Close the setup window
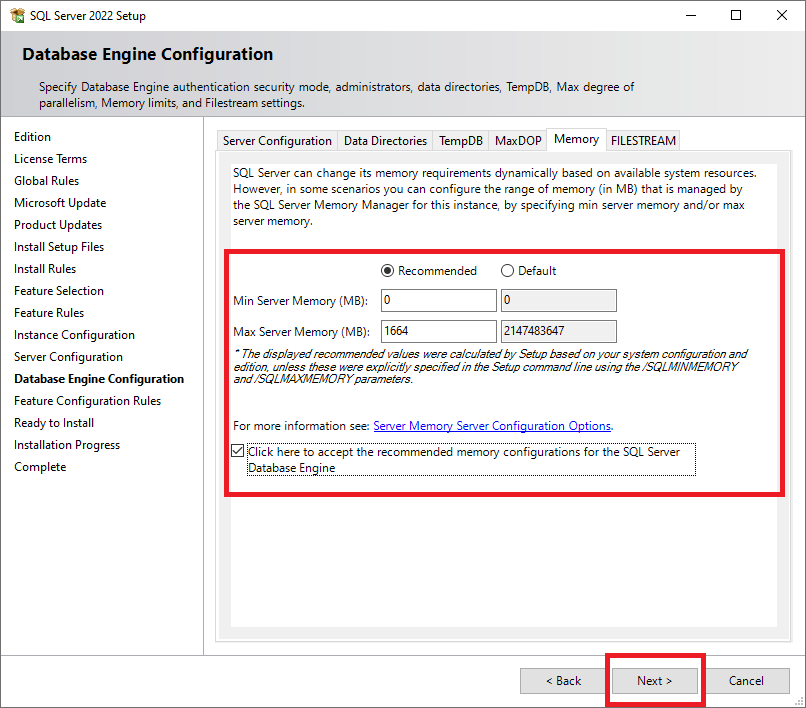The width and height of the screenshot is (806, 708). tap(782, 16)
